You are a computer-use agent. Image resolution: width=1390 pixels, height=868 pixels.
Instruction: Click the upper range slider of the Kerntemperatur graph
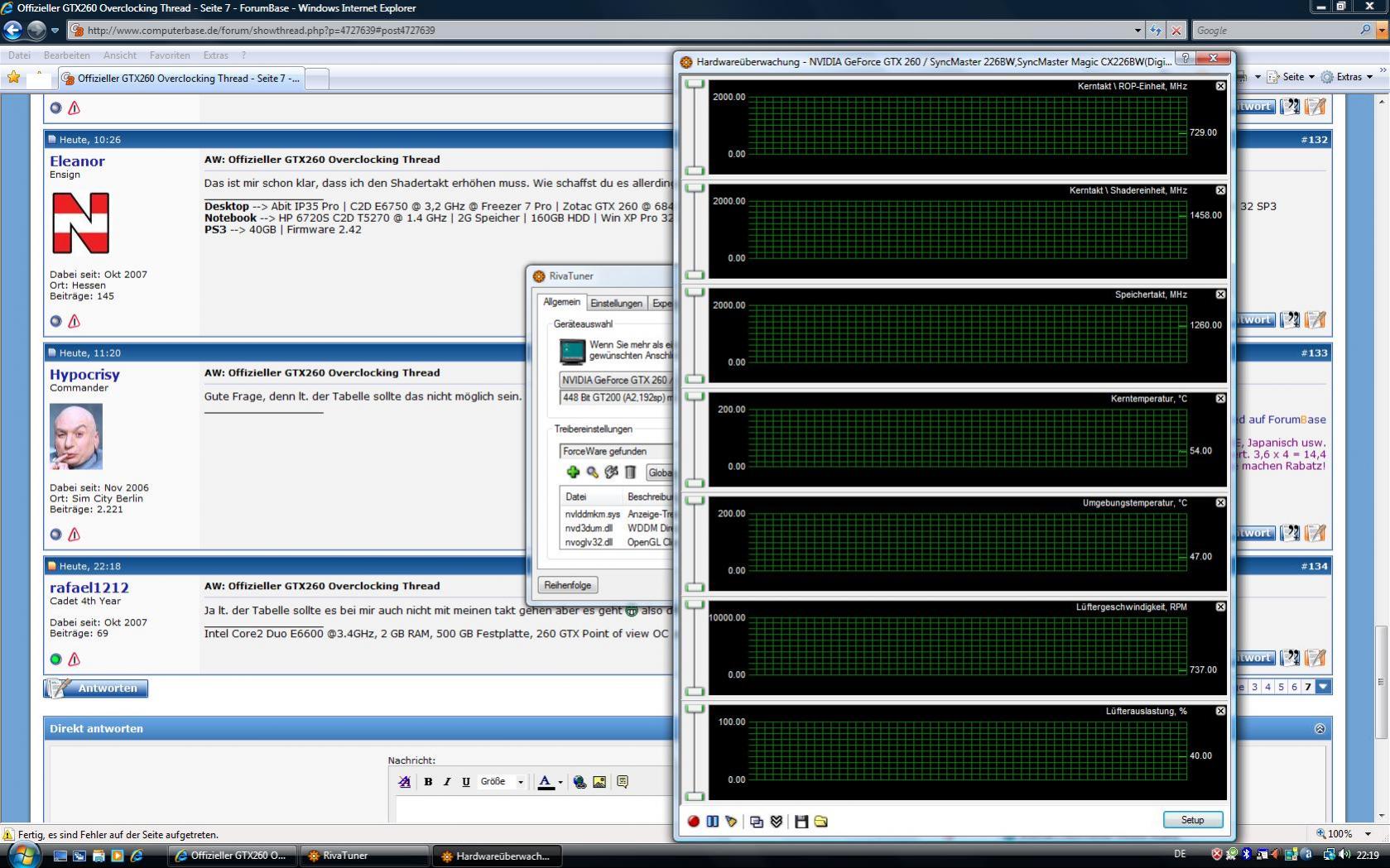pos(695,396)
